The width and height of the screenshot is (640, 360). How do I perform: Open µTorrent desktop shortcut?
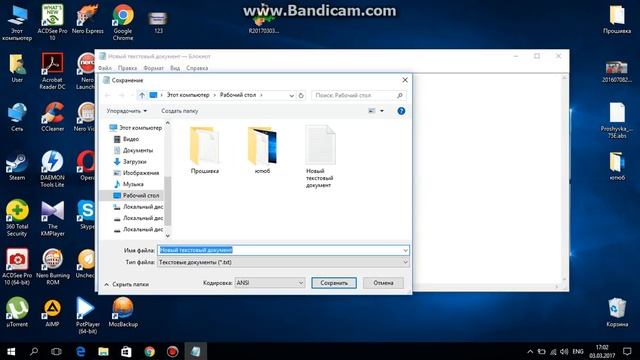tap(17, 312)
